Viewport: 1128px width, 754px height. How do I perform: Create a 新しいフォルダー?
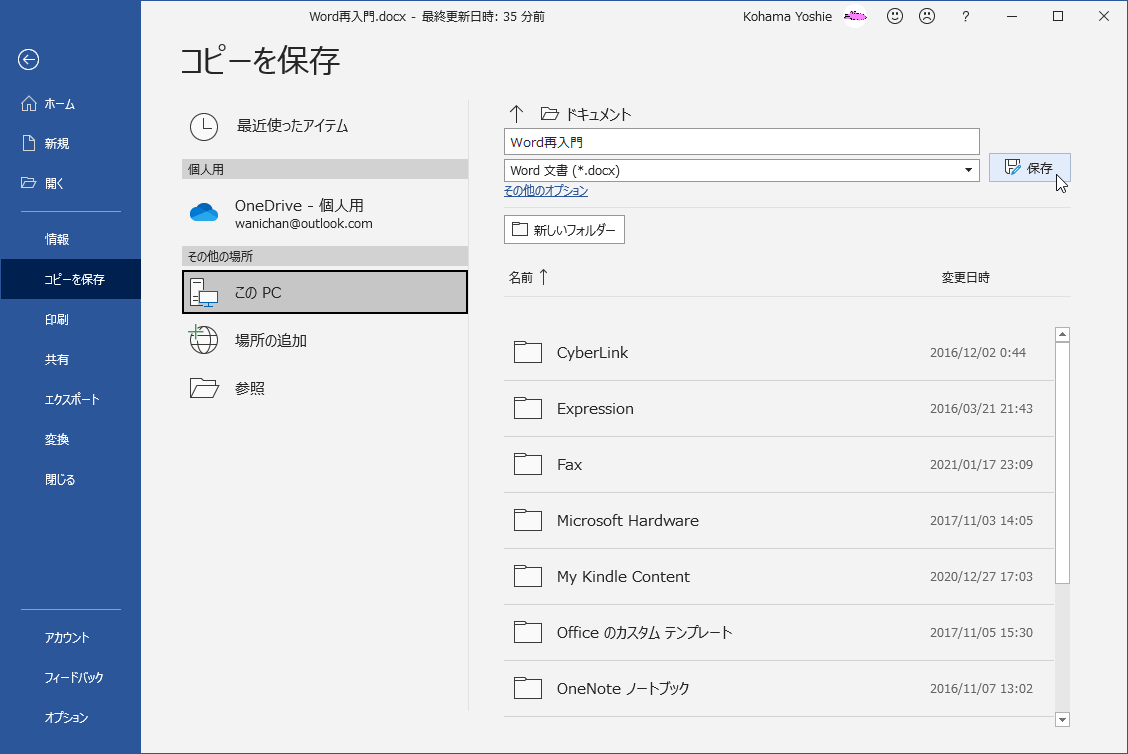(564, 230)
